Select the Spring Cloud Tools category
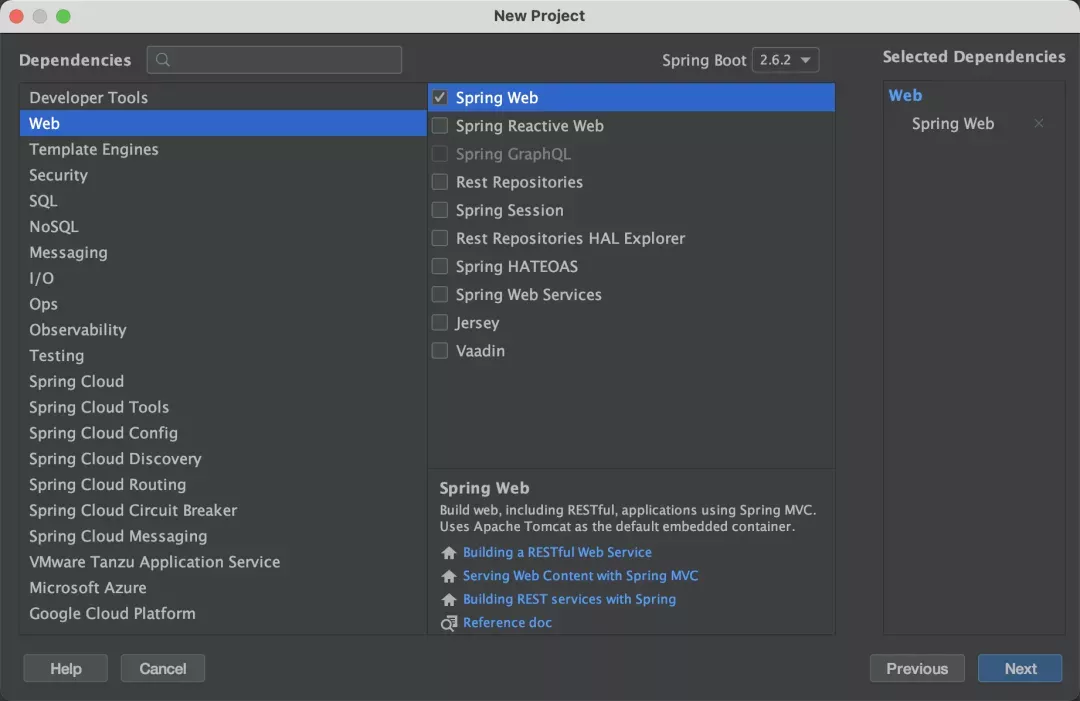The image size is (1080, 701). tap(223, 407)
